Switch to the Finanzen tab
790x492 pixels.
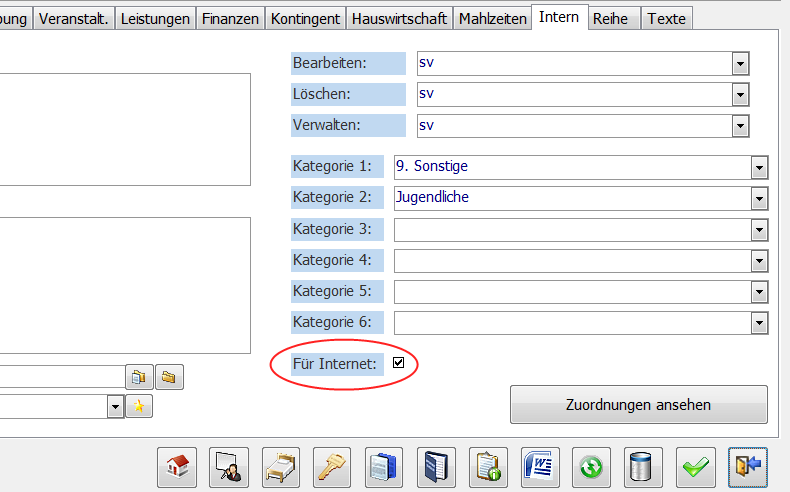[x=230, y=19]
